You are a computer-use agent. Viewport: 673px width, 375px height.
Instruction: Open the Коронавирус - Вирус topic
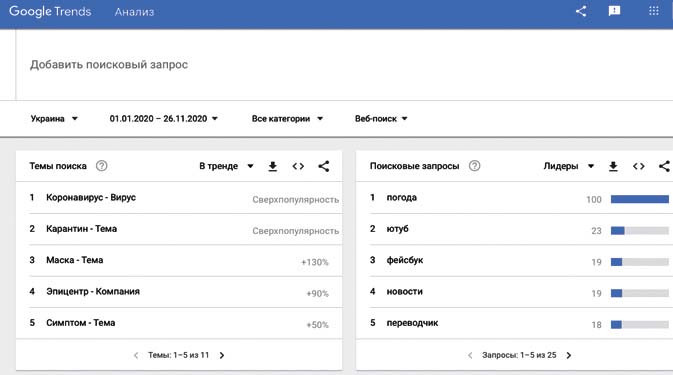pos(91,197)
